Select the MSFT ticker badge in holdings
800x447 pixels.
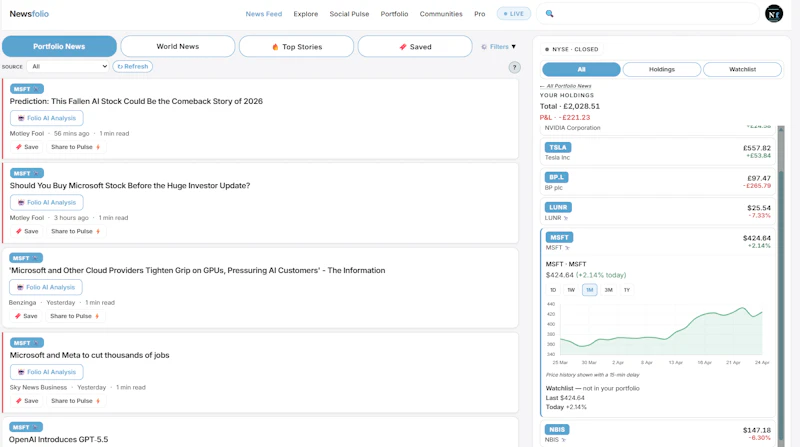point(559,237)
